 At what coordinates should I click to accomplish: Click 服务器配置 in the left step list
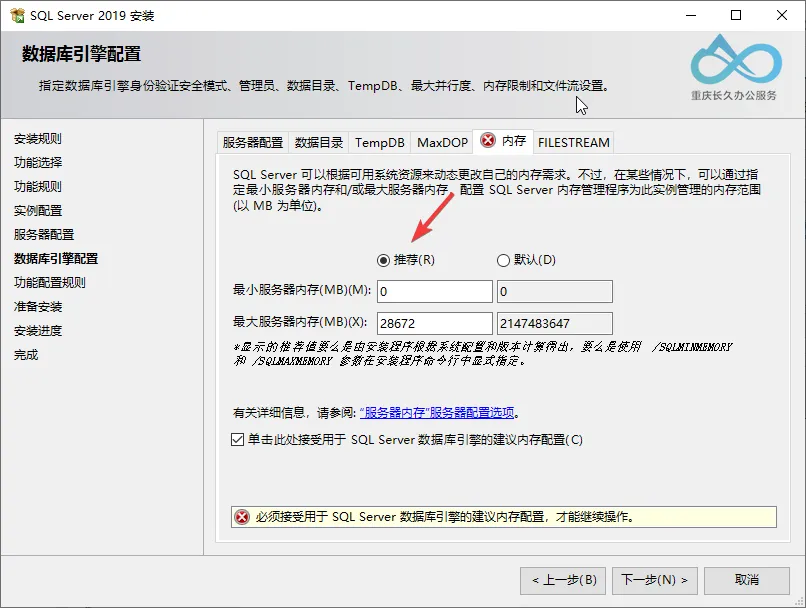point(44,234)
